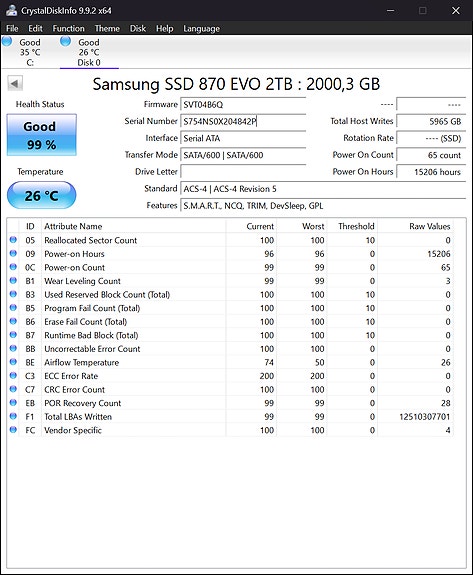
Task: Close the CrystalDiskInfo window
Action: [x=456, y=10]
